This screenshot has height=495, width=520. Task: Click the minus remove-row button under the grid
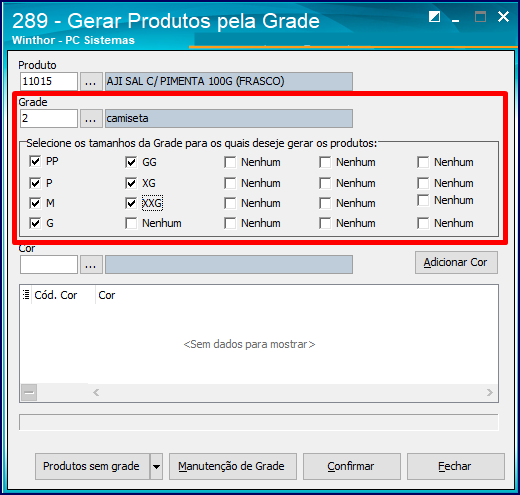coord(29,392)
